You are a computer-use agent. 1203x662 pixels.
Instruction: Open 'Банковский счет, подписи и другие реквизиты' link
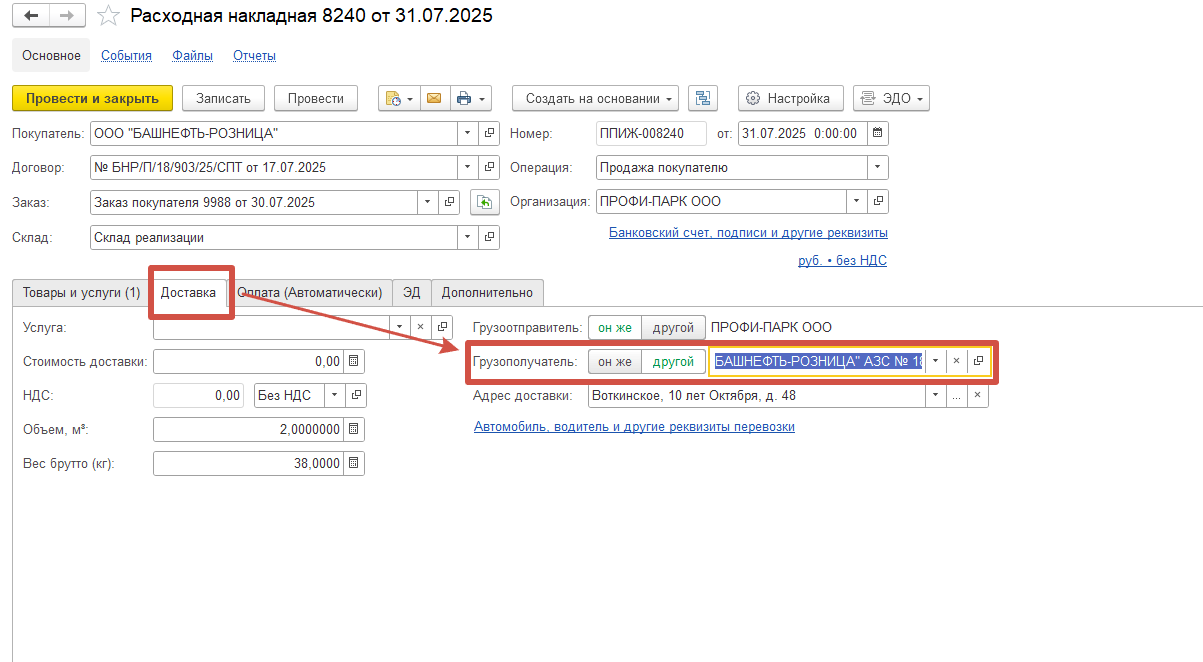coord(748,233)
